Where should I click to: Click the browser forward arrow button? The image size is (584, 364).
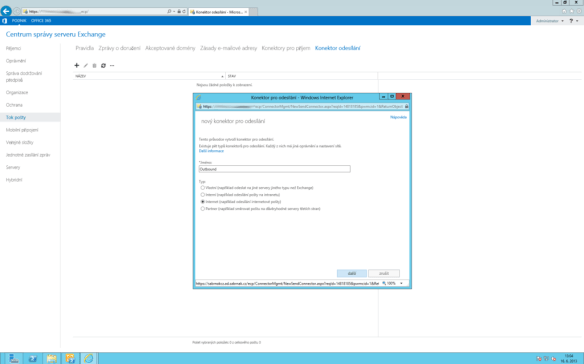pyautogui.click(x=17, y=11)
